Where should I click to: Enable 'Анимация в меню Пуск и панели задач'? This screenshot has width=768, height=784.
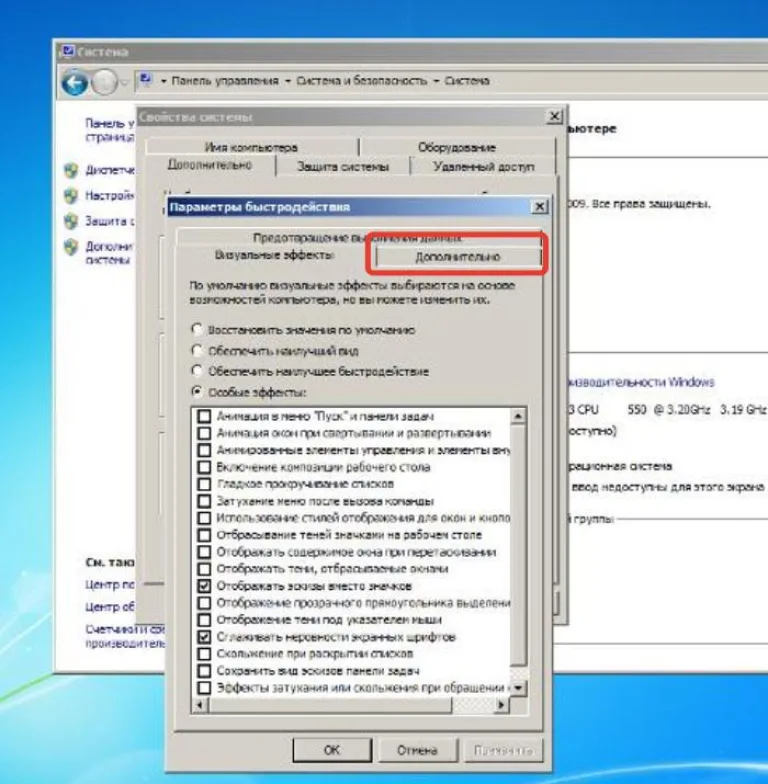tap(204, 416)
